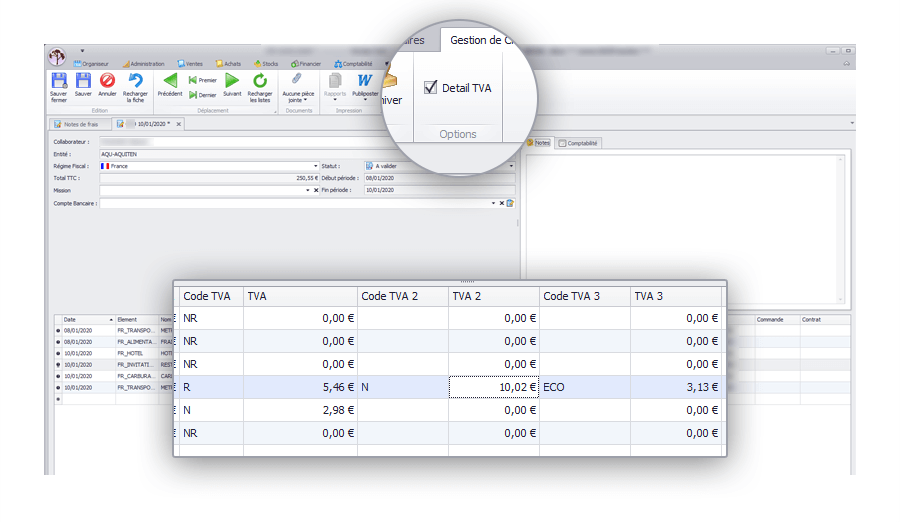This screenshot has height=522, width=900.
Task: Jump to Dernier record
Action: coord(202,94)
